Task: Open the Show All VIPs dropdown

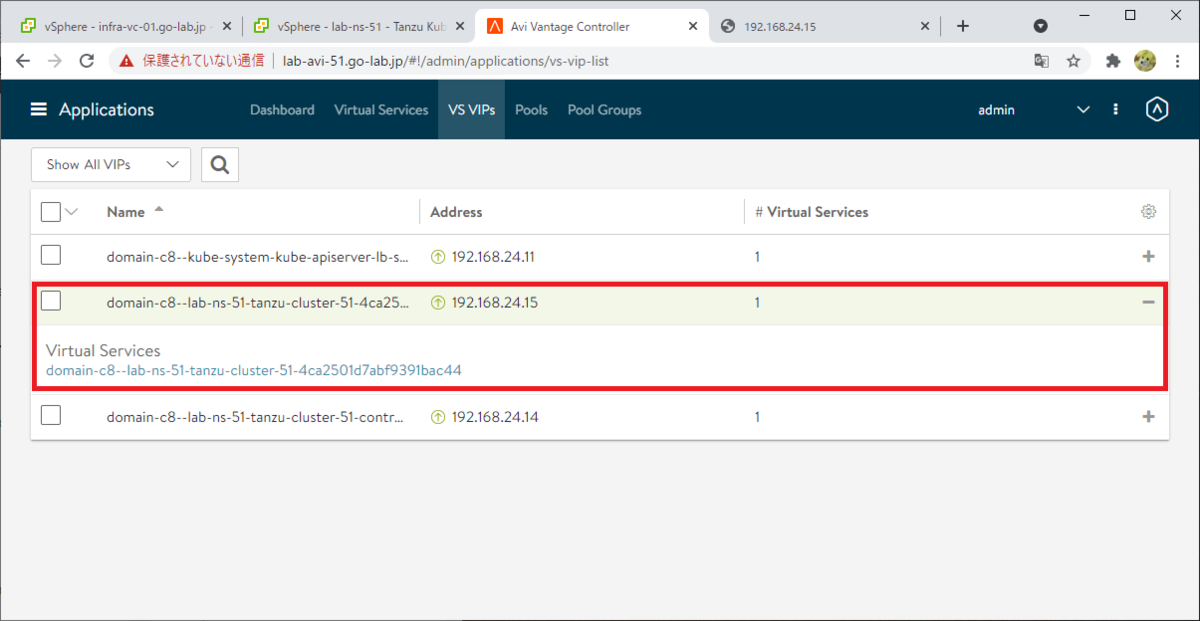Action: (111, 164)
